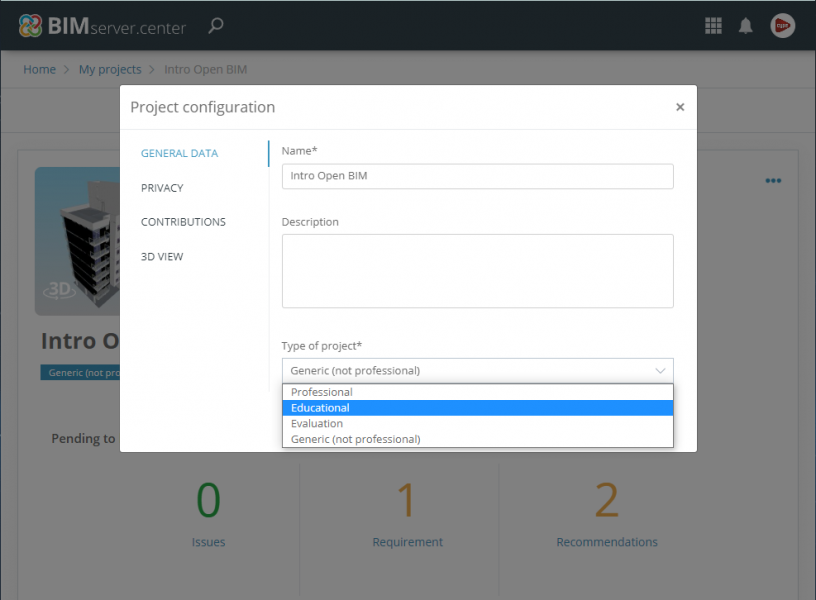Open search with the magnifier icon

pos(215,26)
